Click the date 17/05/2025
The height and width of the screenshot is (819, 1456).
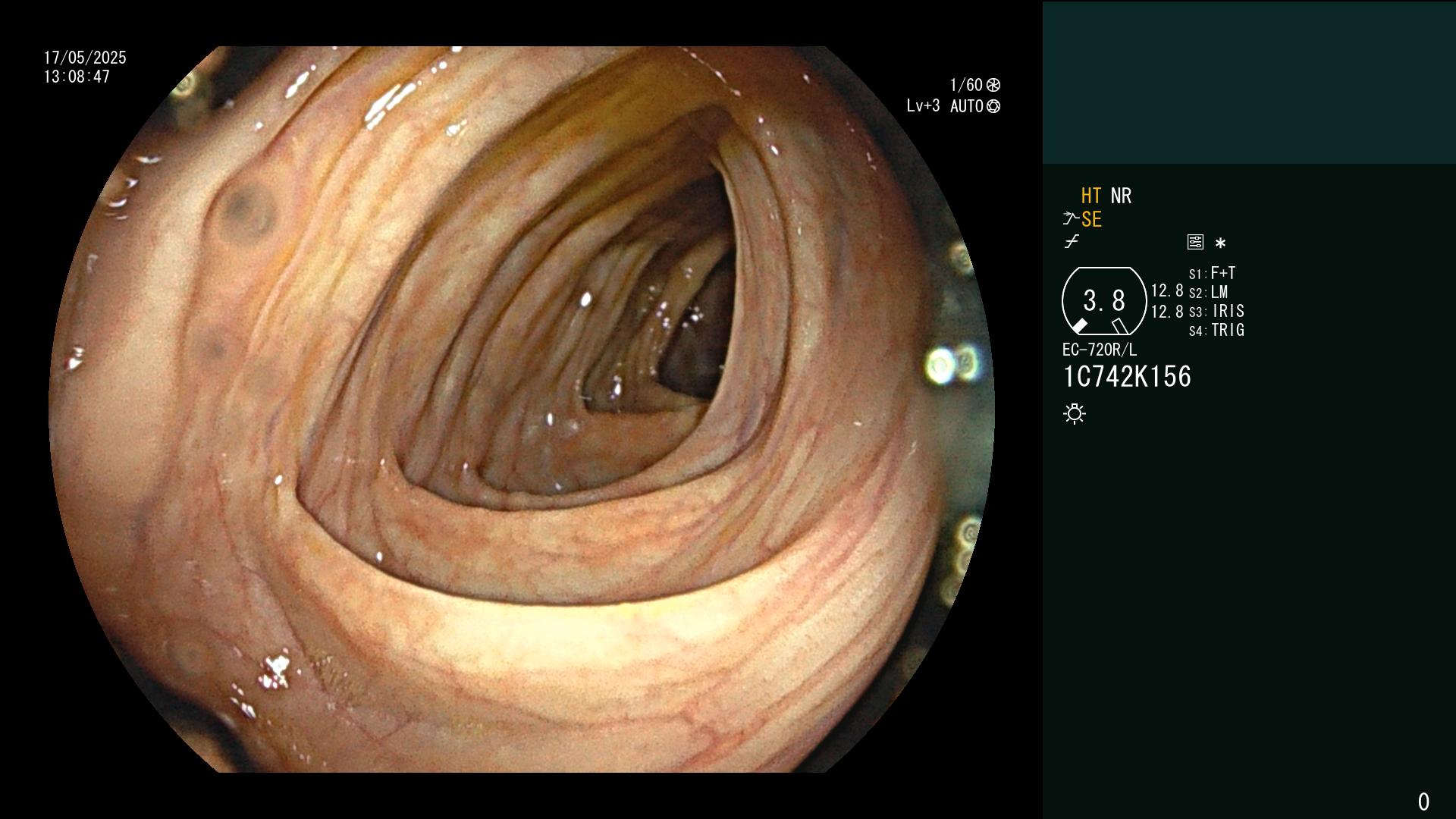pyautogui.click(x=85, y=58)
